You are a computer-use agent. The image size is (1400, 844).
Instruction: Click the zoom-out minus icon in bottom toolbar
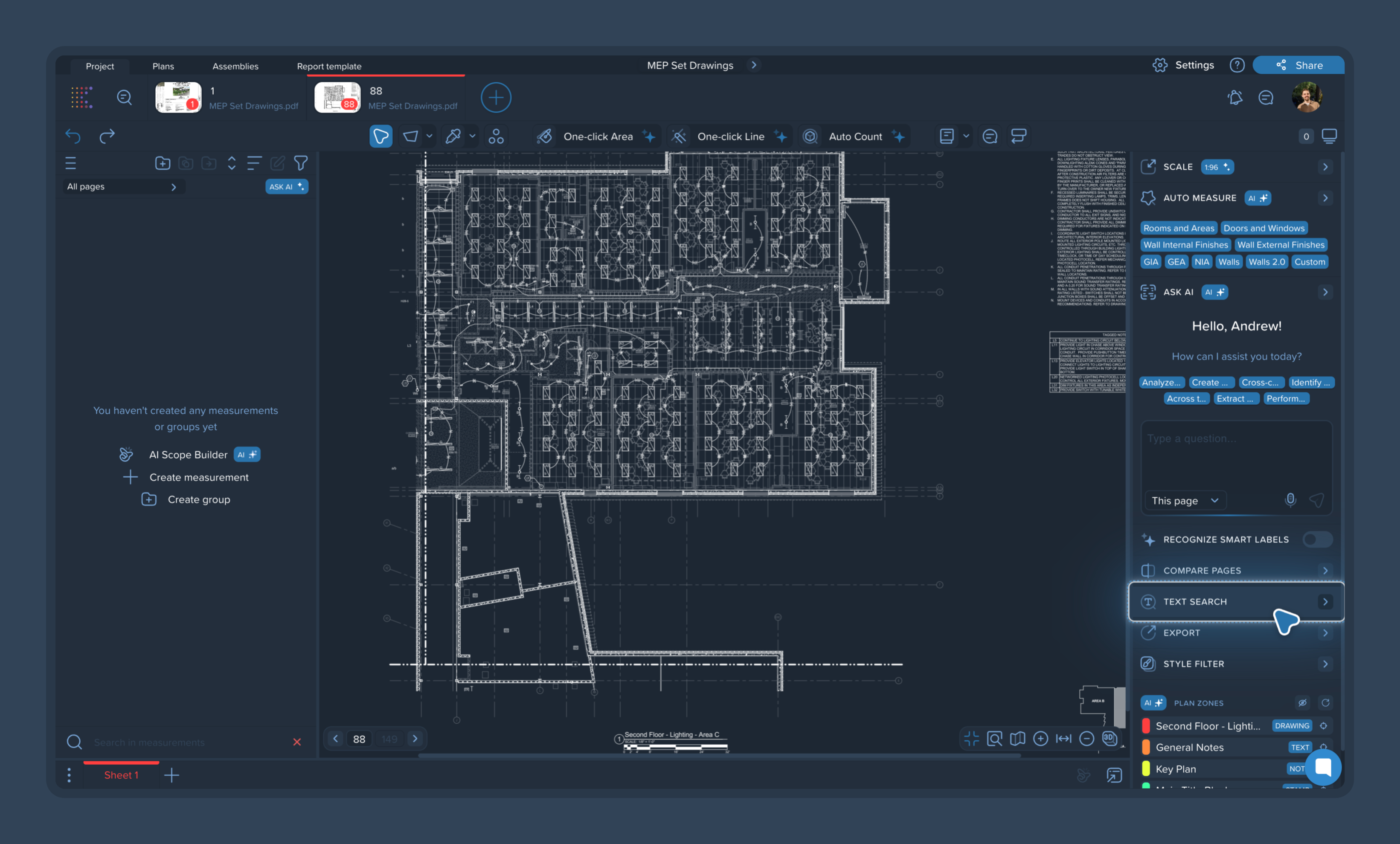point(1086,738)
